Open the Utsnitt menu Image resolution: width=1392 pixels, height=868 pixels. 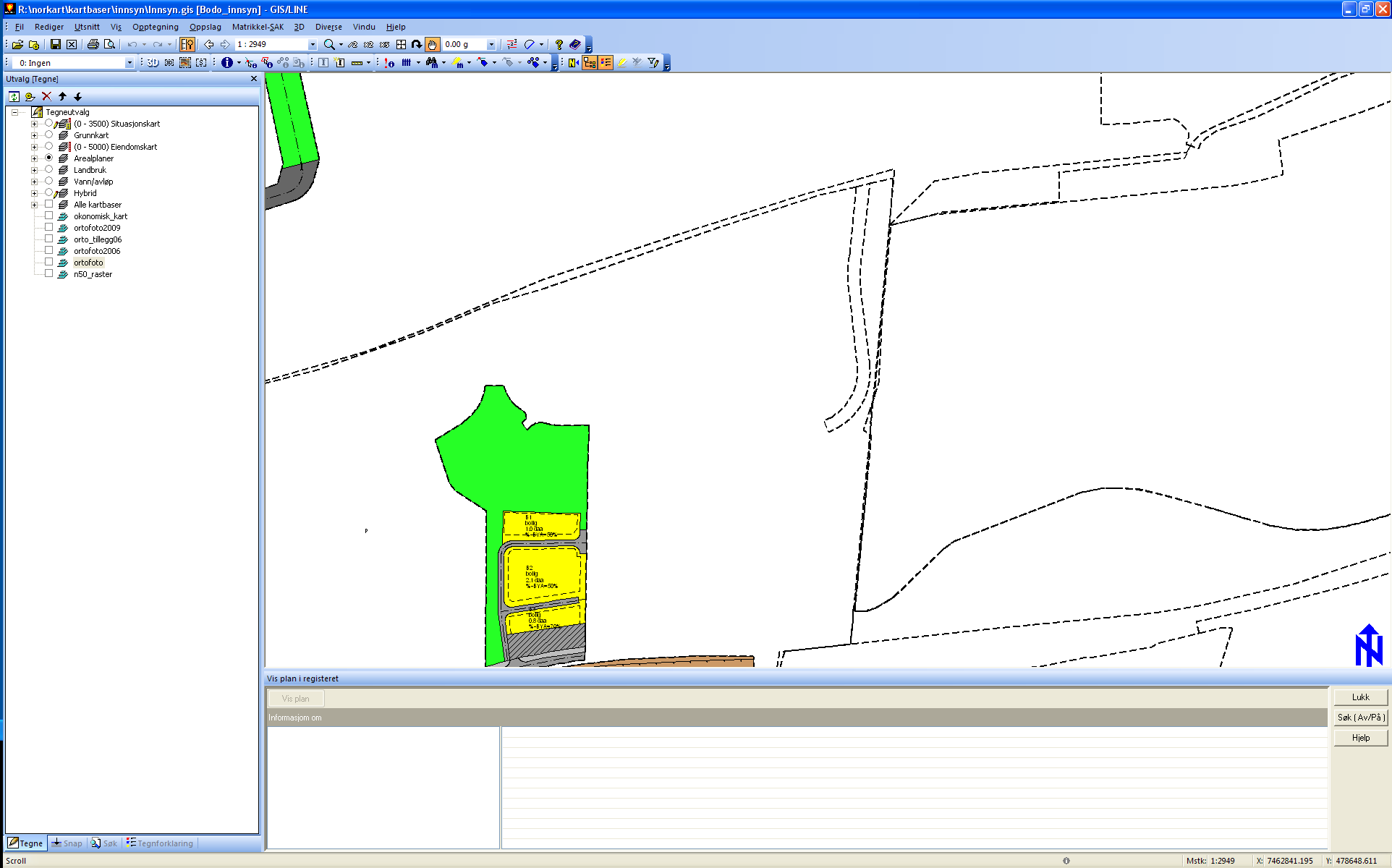pos(87,27)
